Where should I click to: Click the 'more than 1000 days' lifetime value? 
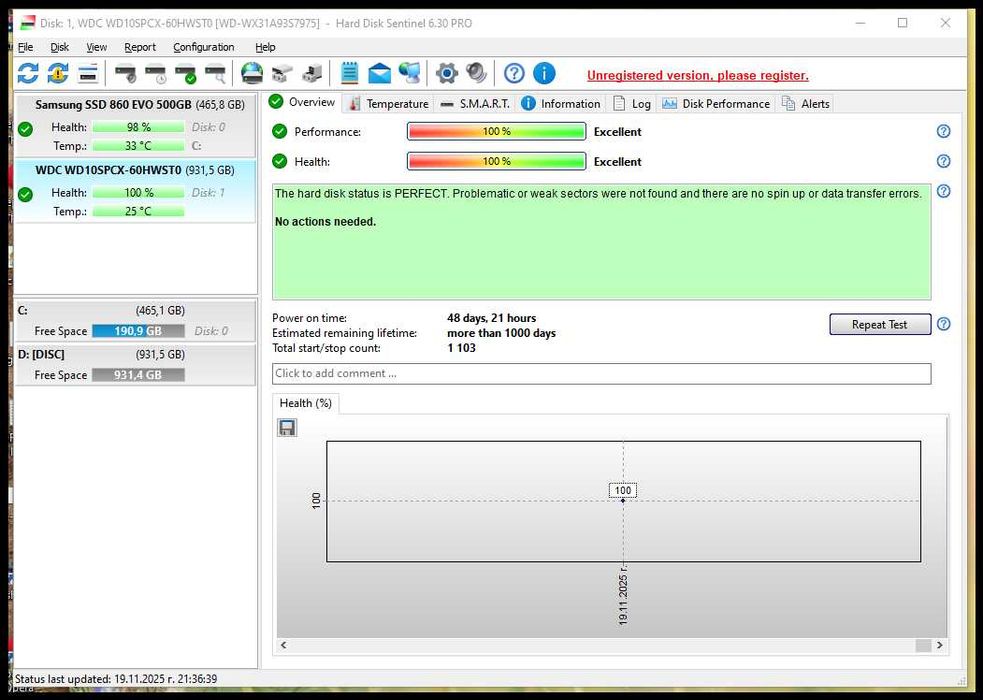pyautogui.click(x=502, y=333)
